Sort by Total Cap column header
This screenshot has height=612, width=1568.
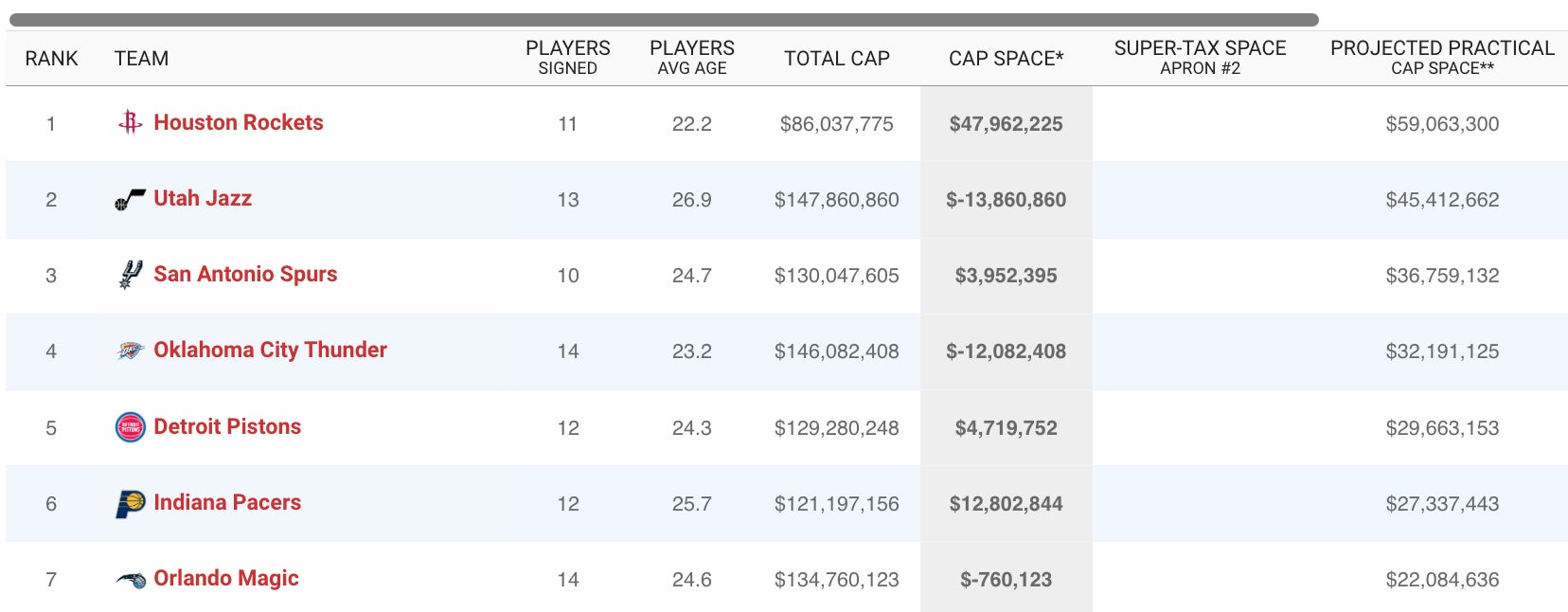point(836,59)
